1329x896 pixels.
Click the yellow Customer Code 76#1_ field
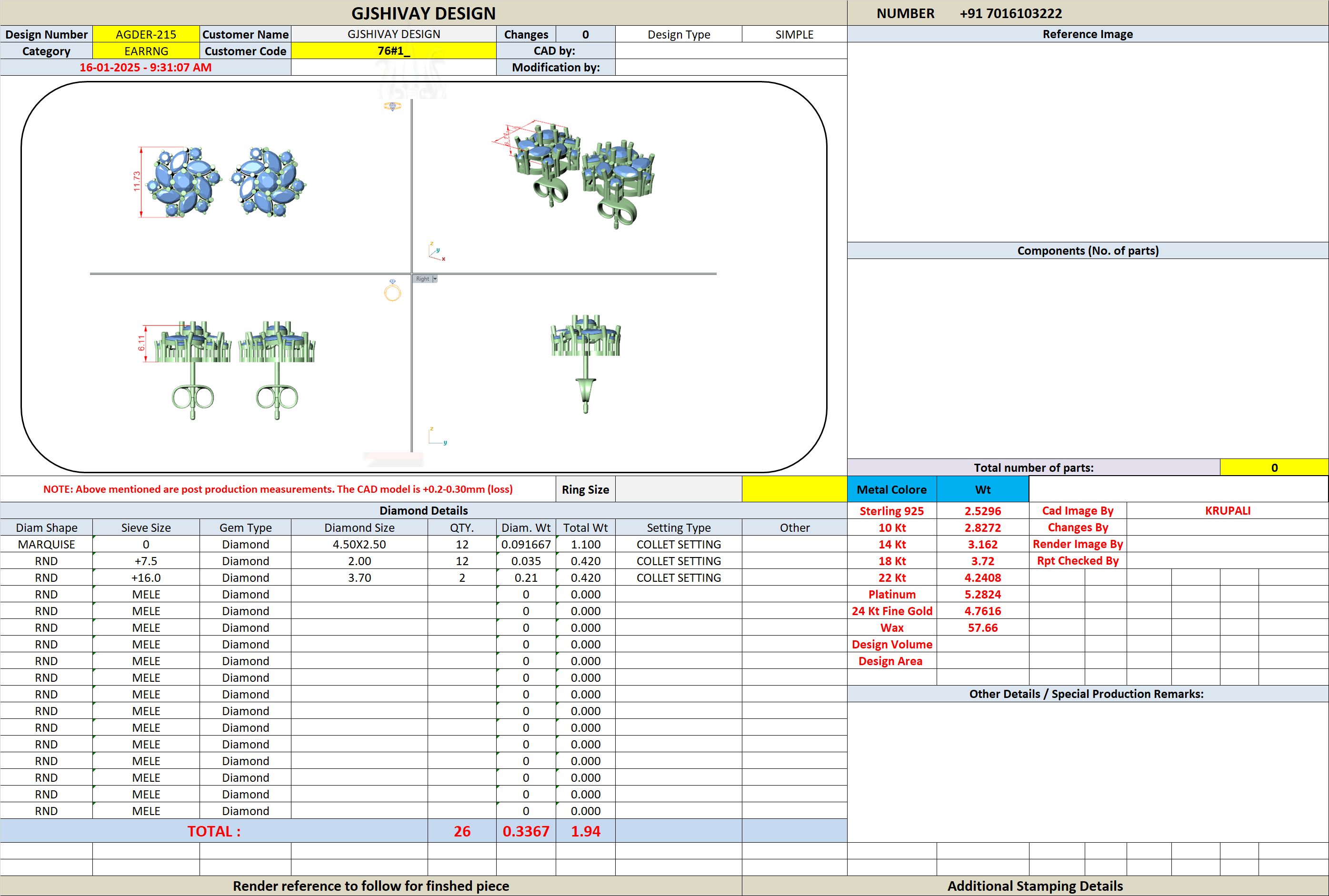[394, 51]
